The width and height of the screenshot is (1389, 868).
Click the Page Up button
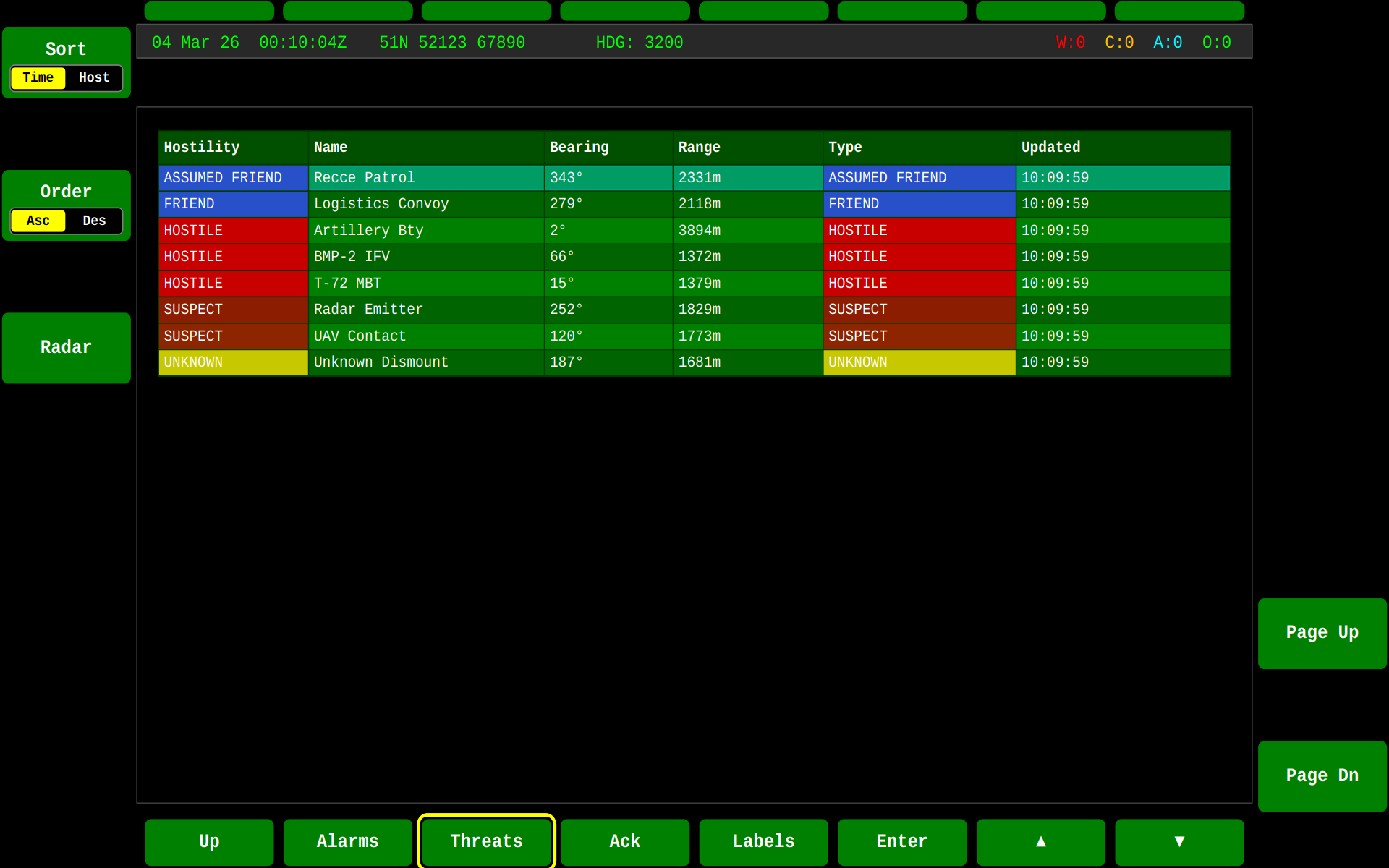tap(1321, 632)
